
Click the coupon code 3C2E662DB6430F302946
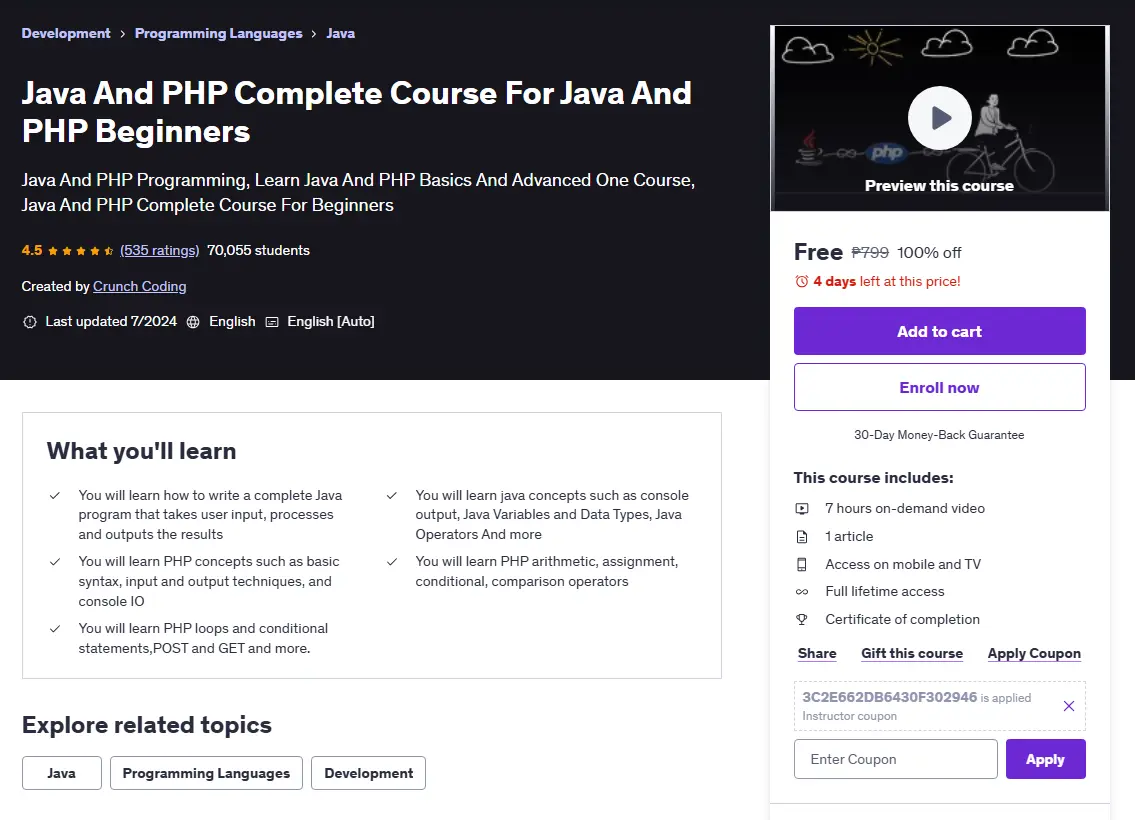click(x=890, y=697)
